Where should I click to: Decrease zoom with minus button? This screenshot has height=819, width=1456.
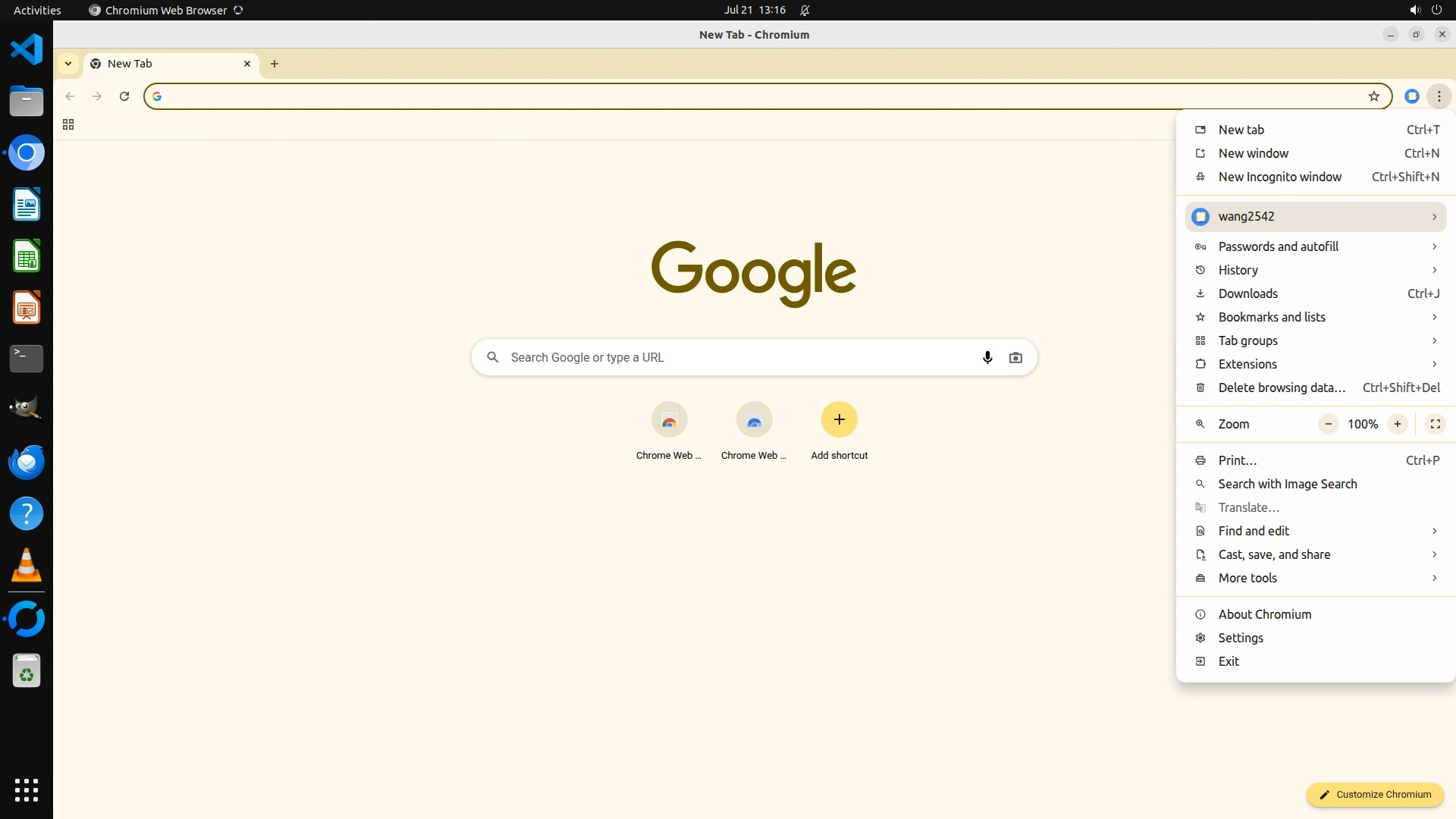(x=1328, y=424)
